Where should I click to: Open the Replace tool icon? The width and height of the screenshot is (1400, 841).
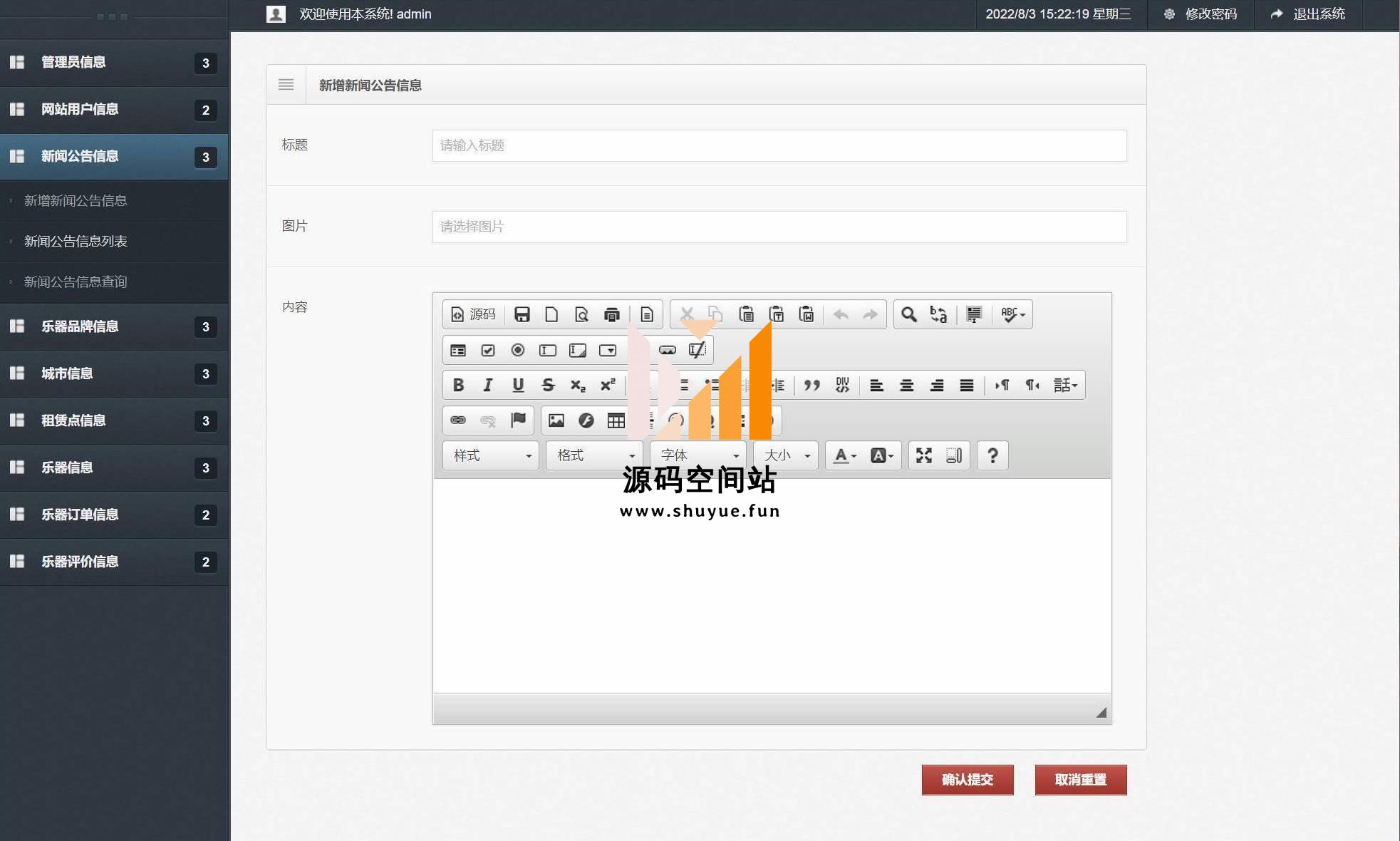[x=938, y=314]
